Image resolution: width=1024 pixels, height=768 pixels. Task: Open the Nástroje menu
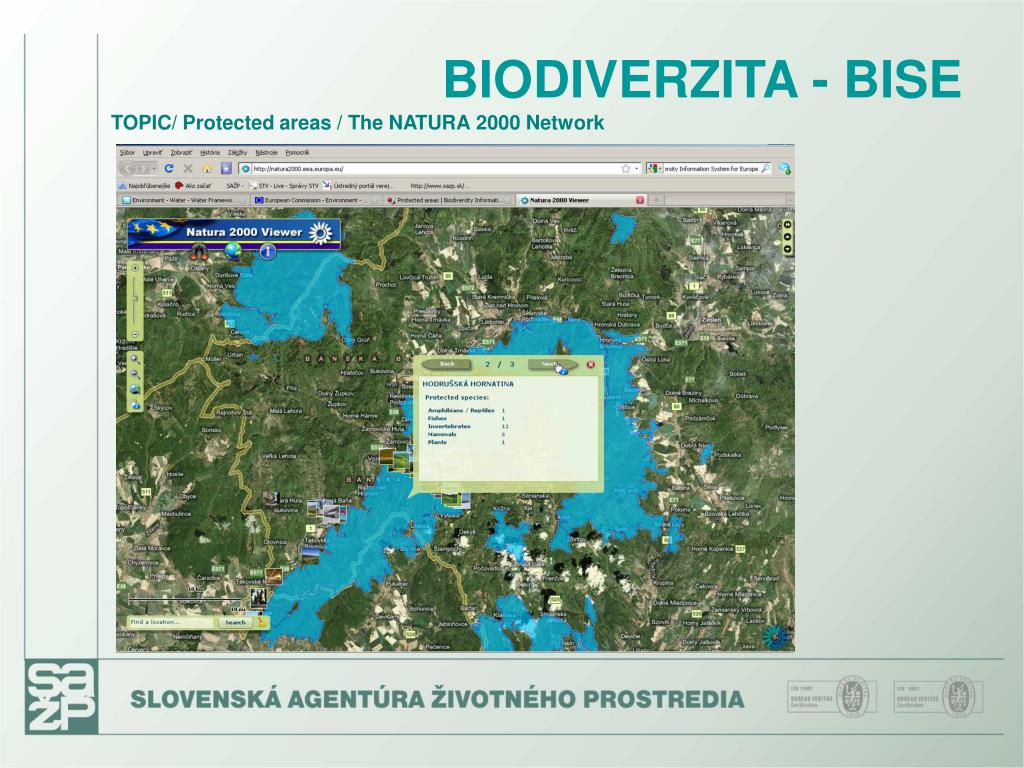pyautogui.click(x=266, y=152)
